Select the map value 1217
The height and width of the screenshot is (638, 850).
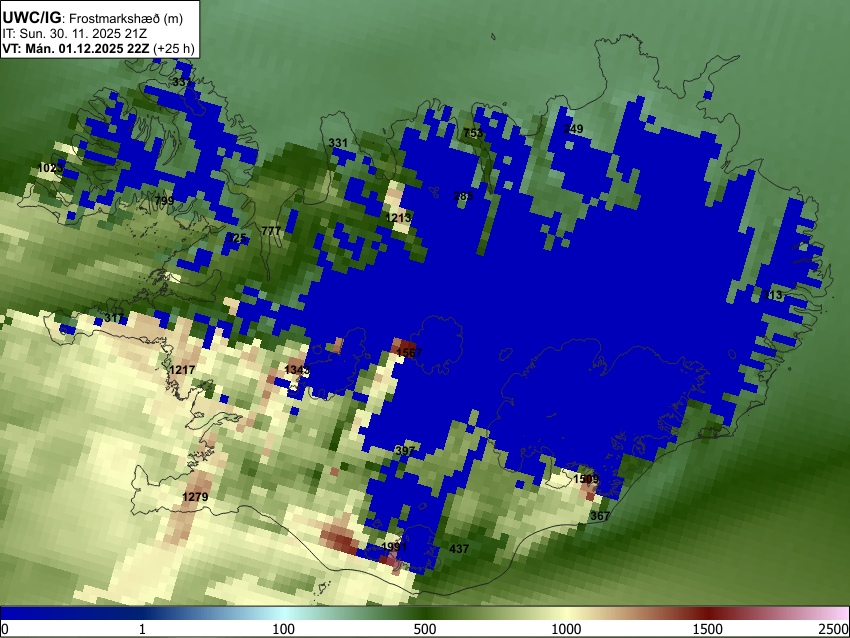click(182, 370)
